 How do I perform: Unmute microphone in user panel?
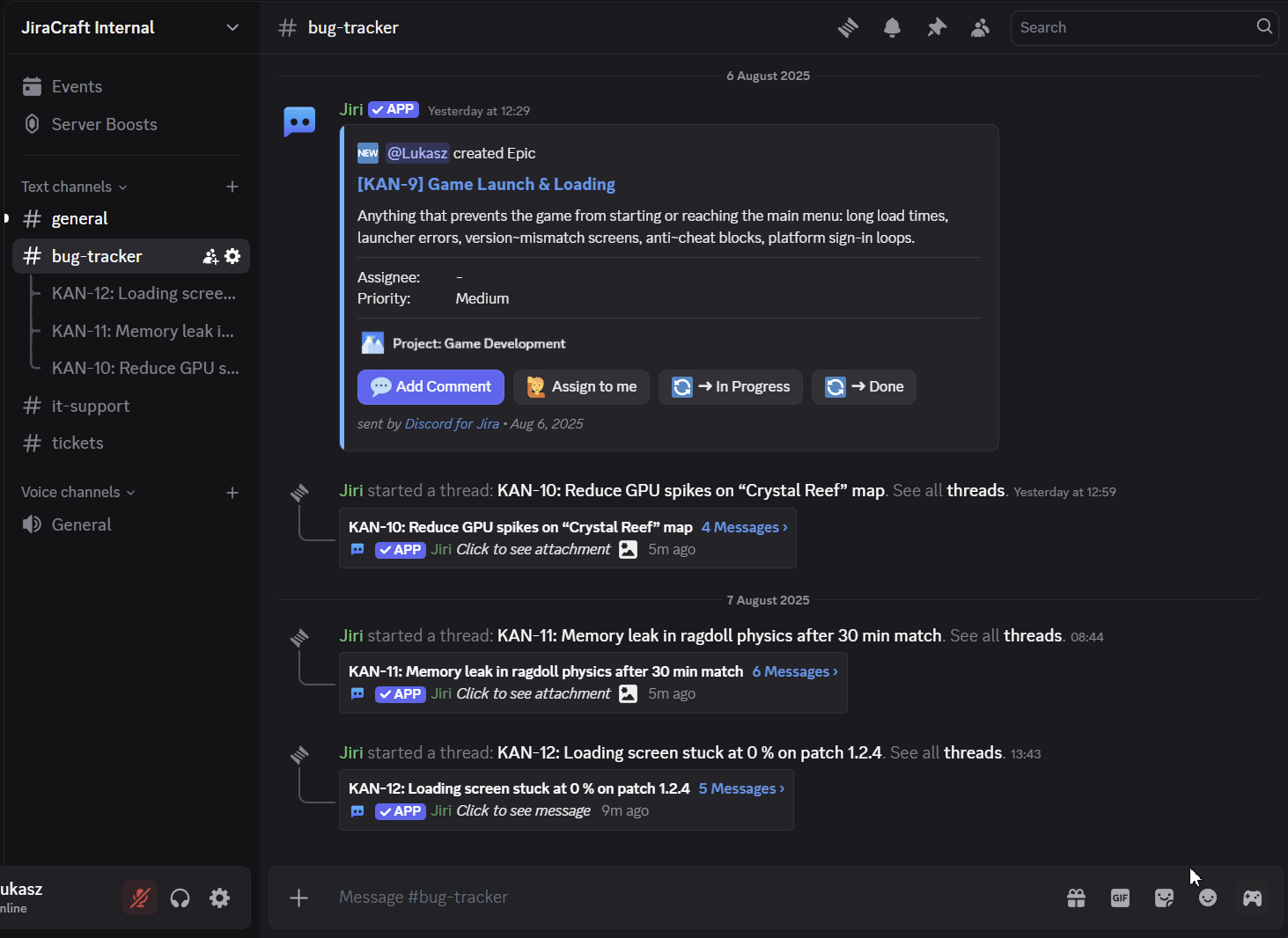point(140,898)
